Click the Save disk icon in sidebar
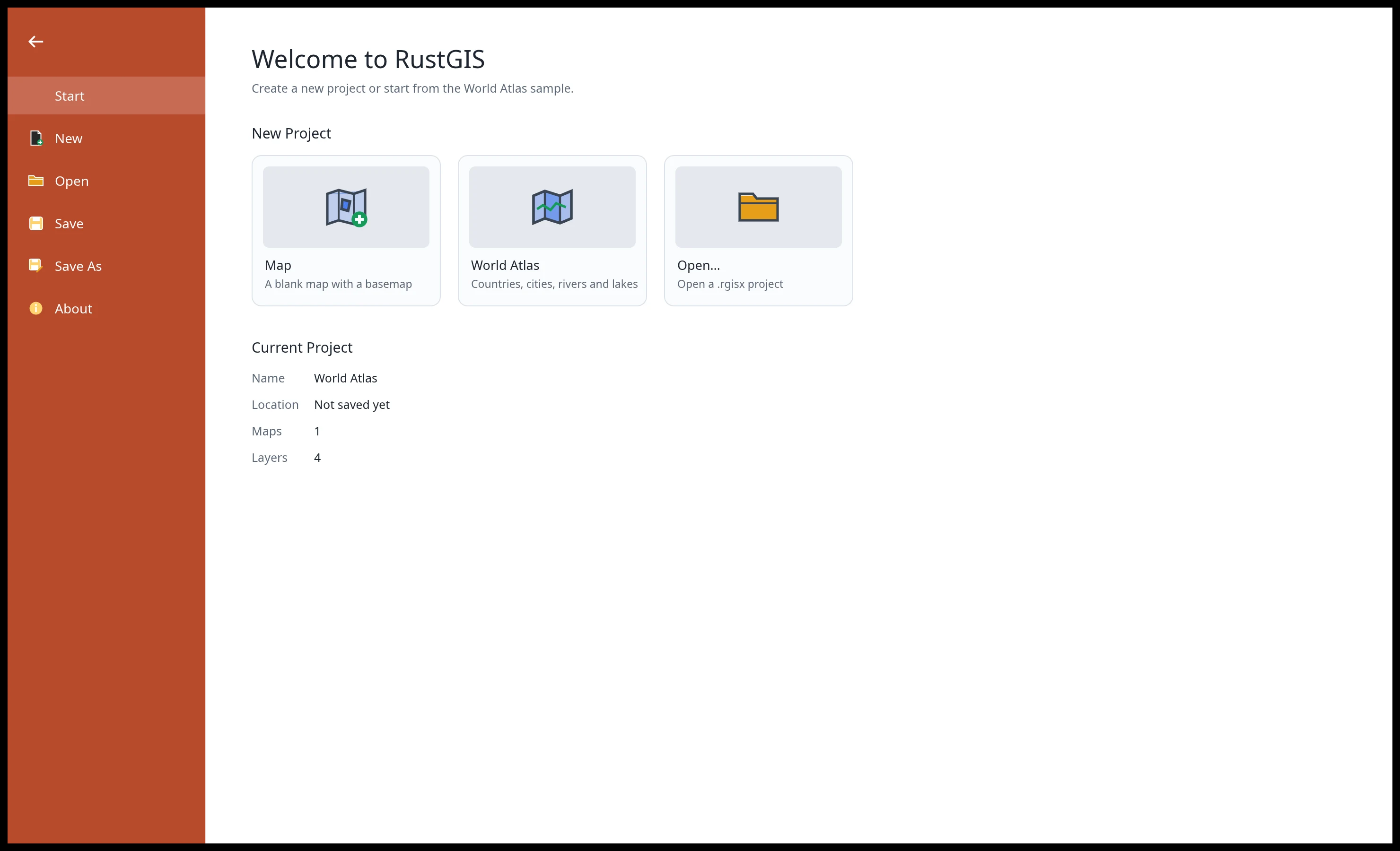The height and width of the screenshot is (851, 1400). pyautogui.click(x=36, y=223)
